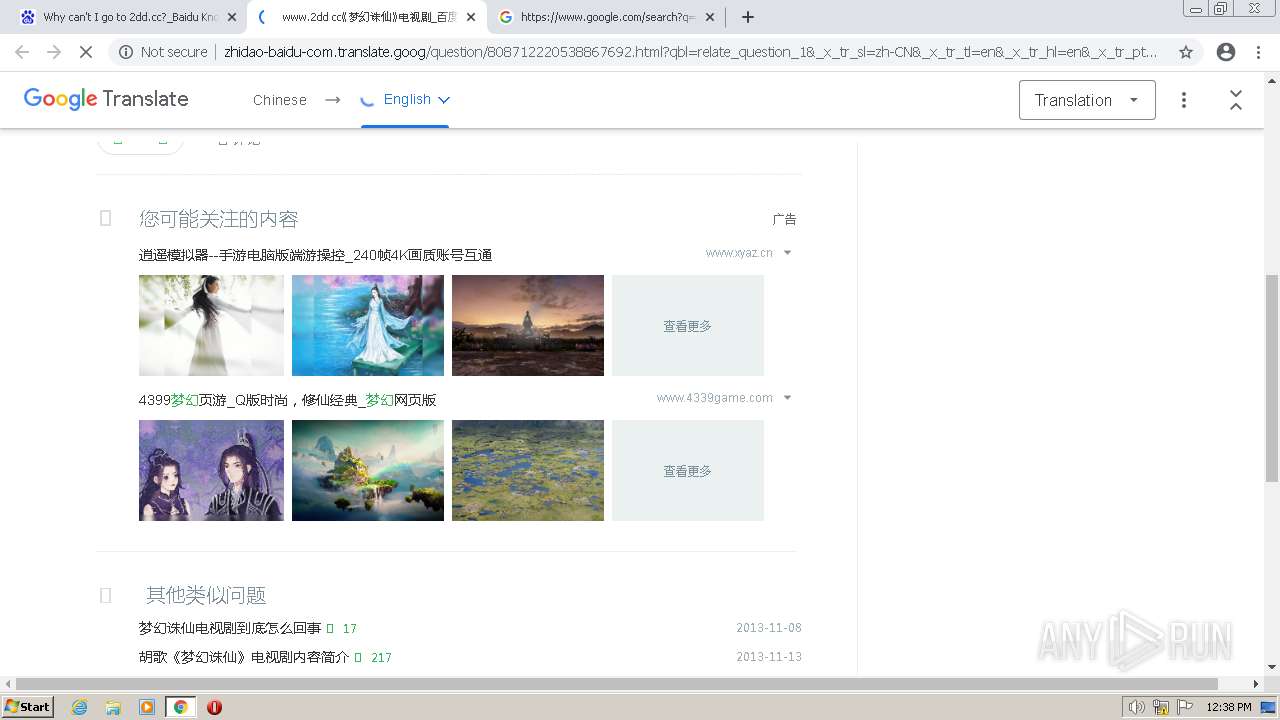Close the Google search tab
Screen dimensions: 1280x720
click(710, 17)
